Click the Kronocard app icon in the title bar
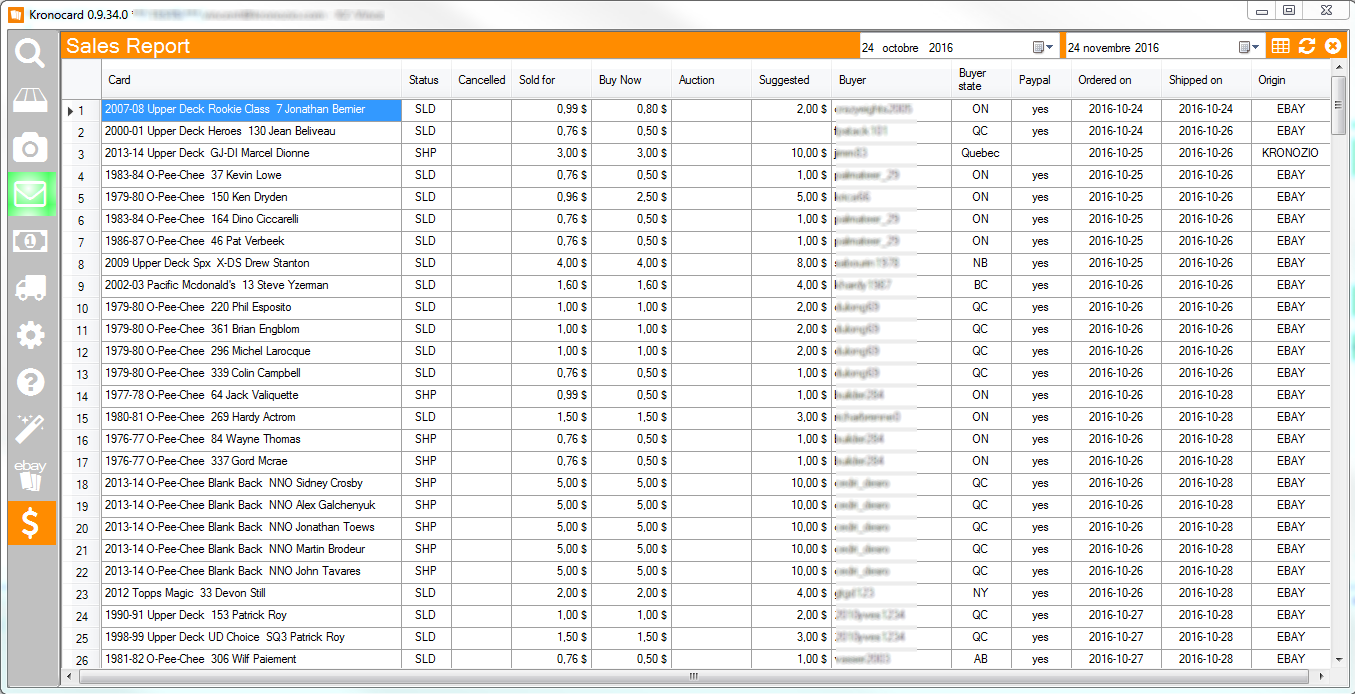The width and height of the screenshot is (1355, 694). click(x=16, y=14)
